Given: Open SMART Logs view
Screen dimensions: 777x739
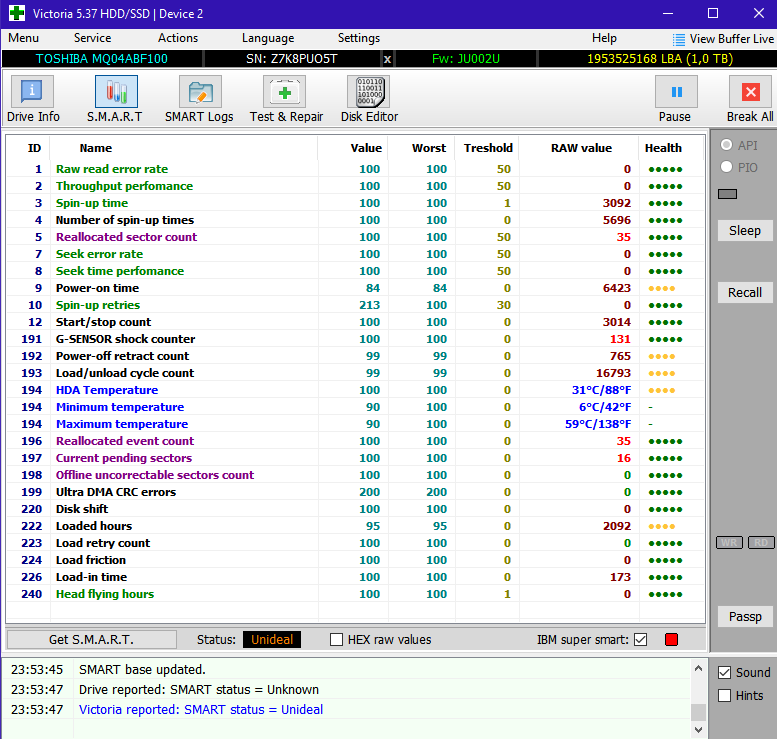Looking at the screenshot, I should point(199,99).
